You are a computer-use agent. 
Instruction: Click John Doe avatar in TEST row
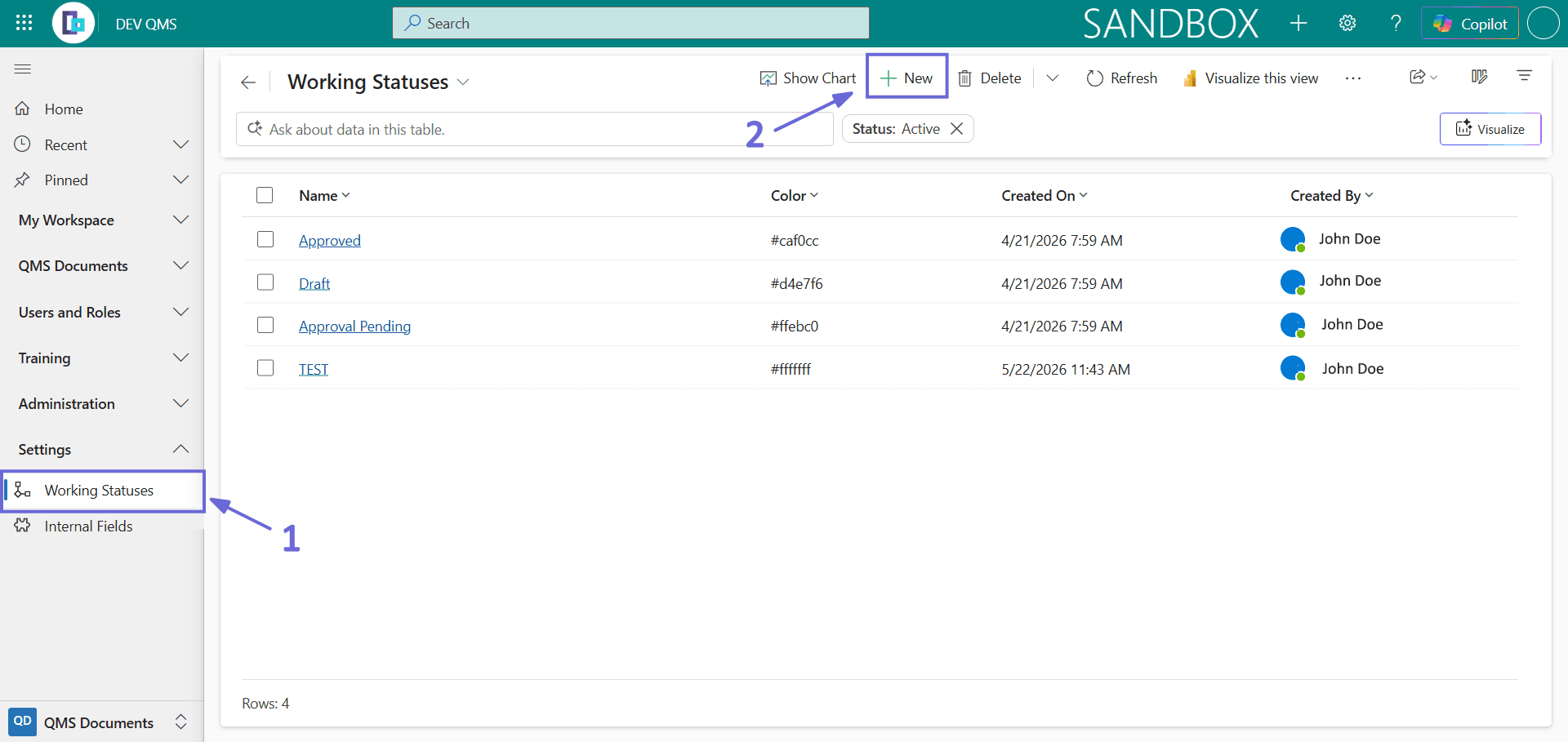tap(1293, 368)
